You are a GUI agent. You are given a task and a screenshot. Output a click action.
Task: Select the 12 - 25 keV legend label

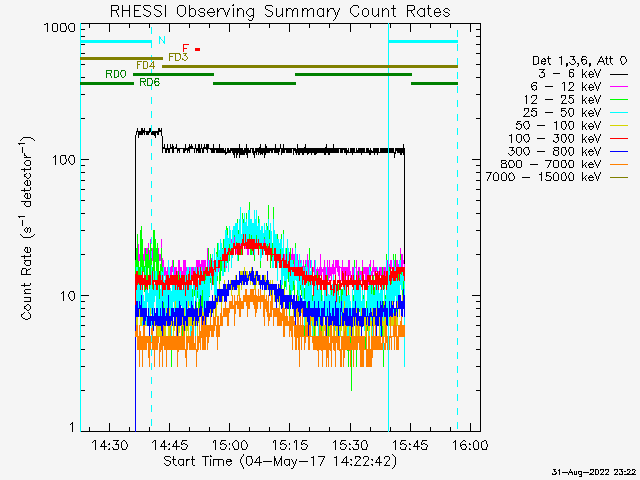pyautogui.click(x=562, y=100)
